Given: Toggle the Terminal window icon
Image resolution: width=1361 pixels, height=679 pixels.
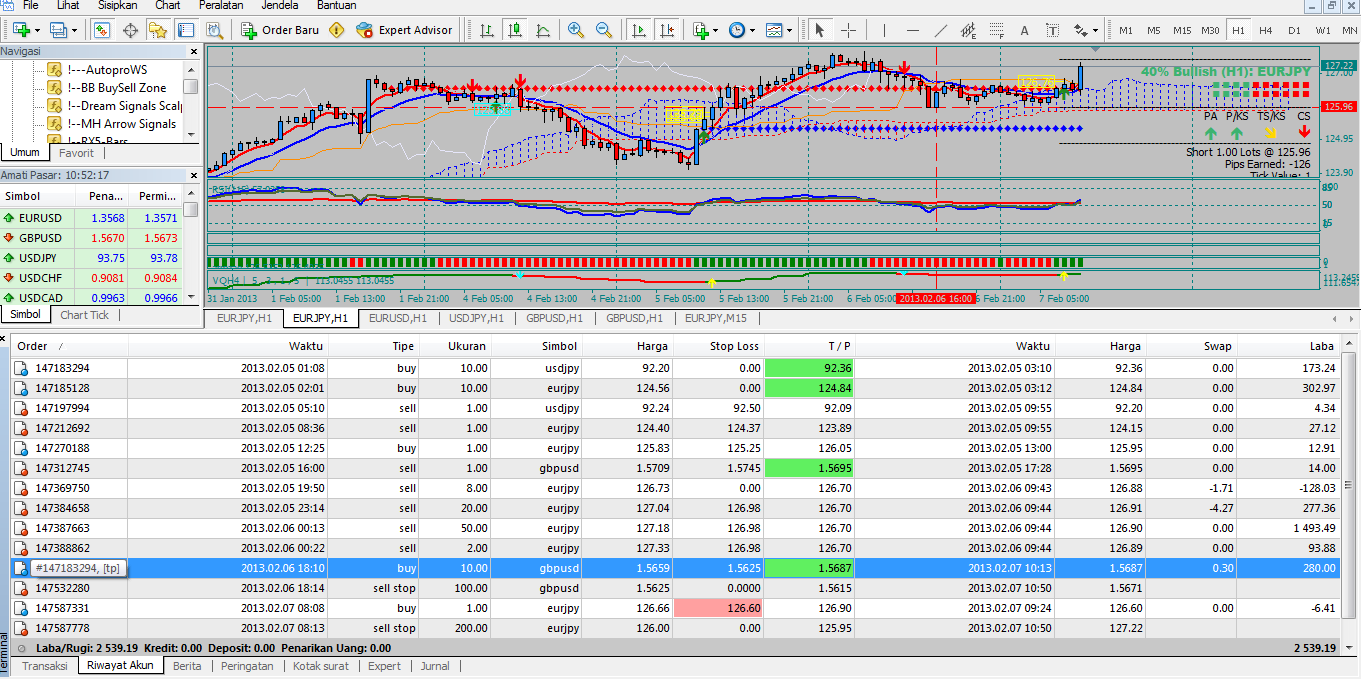Looking at the screenshot, I should point(186,30).
